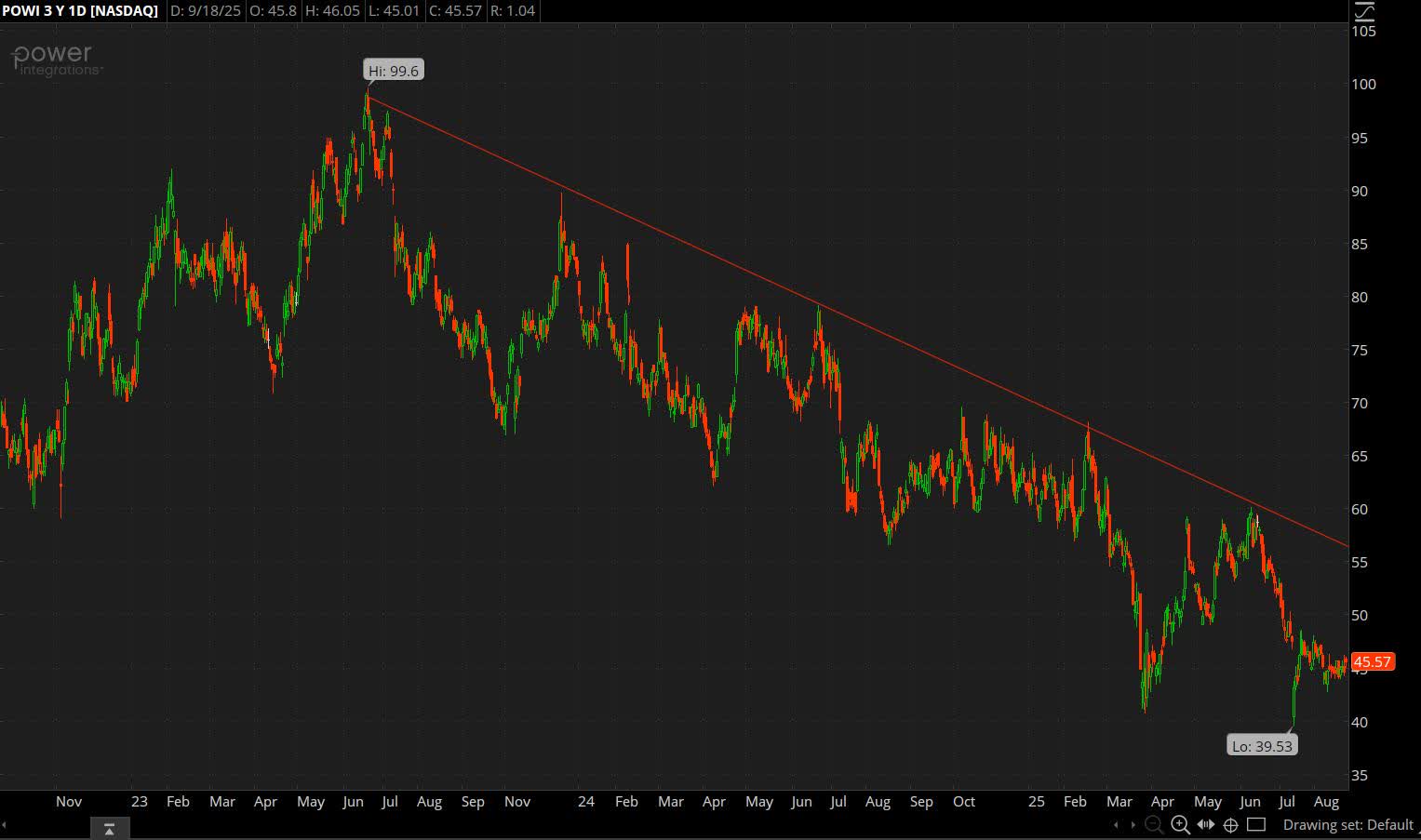Expand the bottom panel with up-arrow button
This screenshot has width=1421, height=840.
click(x=109, y=828)
